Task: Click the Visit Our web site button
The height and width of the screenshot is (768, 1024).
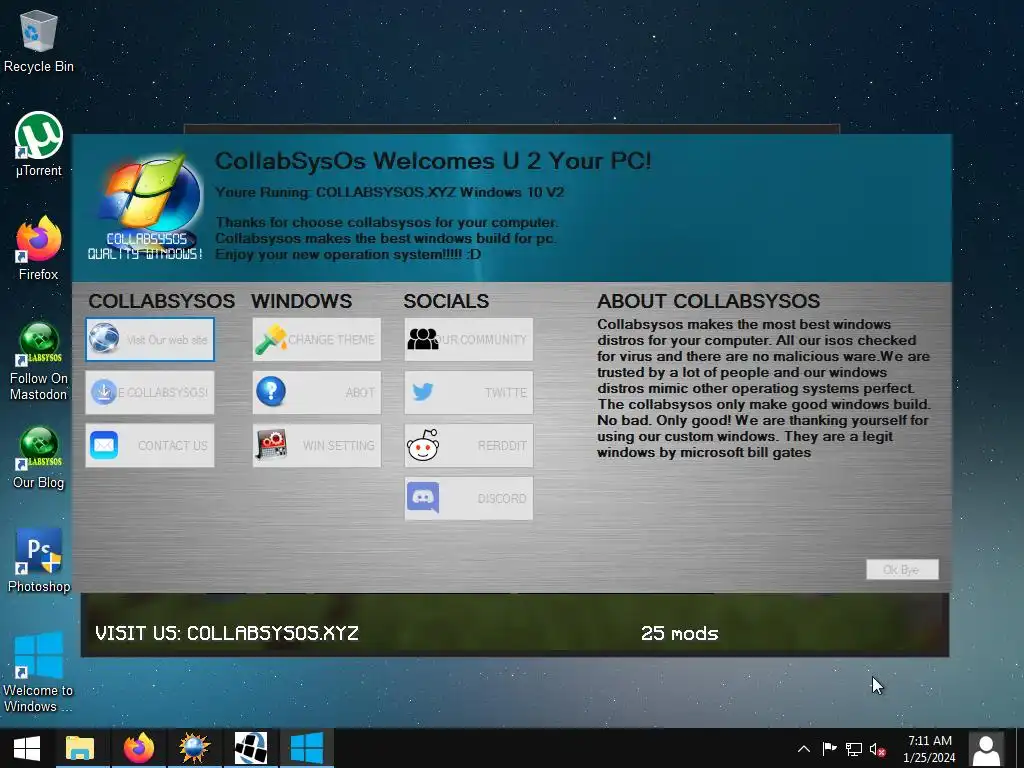Action: 150,340
